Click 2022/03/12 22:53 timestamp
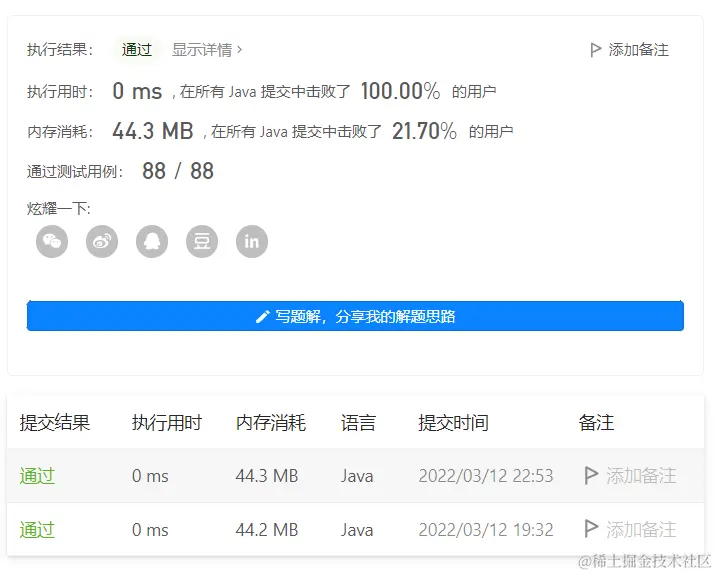 click(x=486, y=476)
